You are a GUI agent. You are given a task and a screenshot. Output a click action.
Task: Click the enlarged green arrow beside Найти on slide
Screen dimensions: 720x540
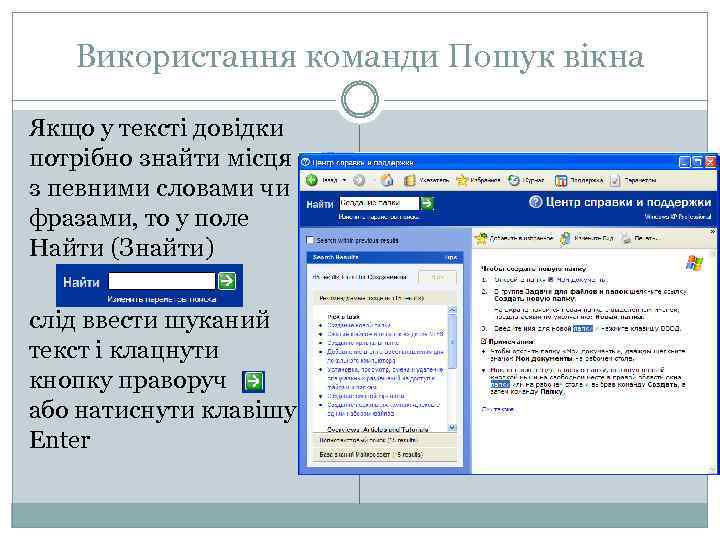(227, 281)
